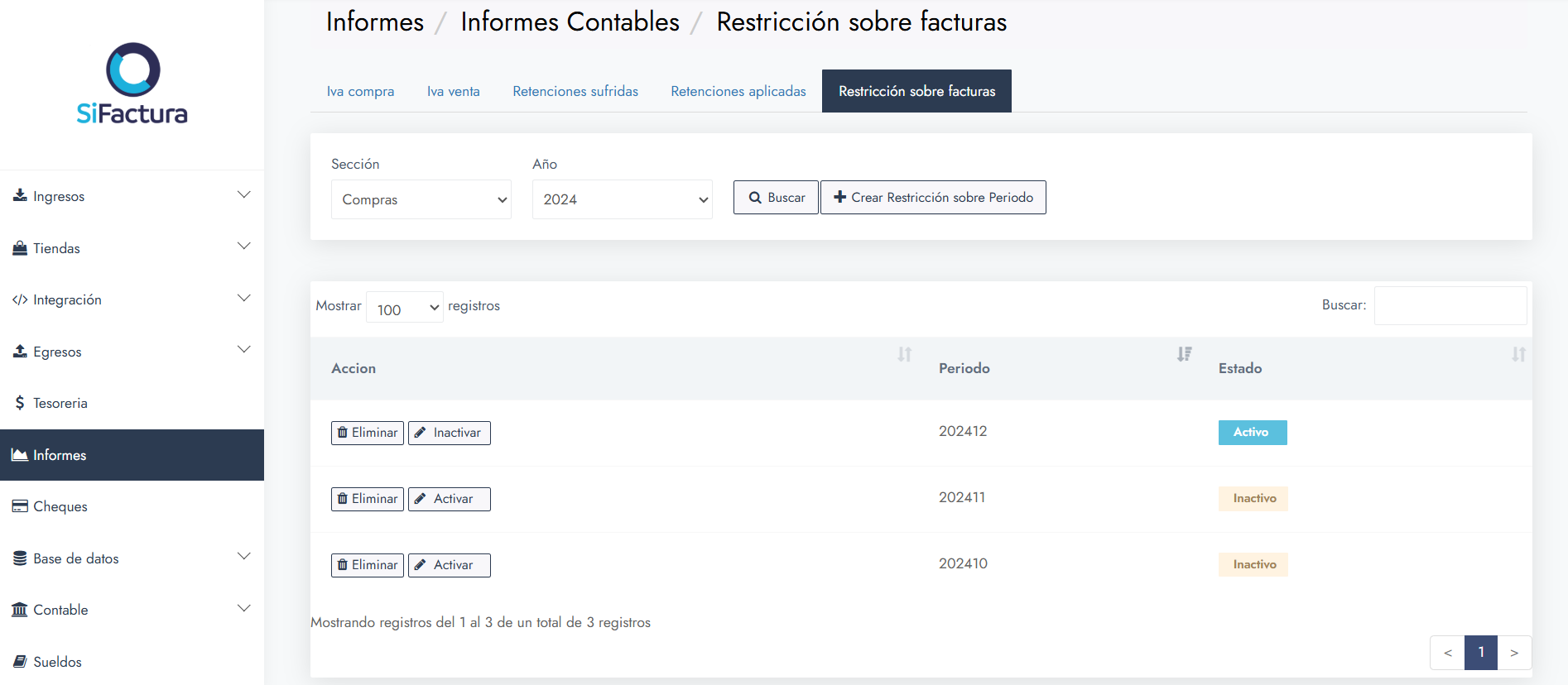
Task: Click Crear Restricción sobre Periodo button
Action: (x=933, y=198)
